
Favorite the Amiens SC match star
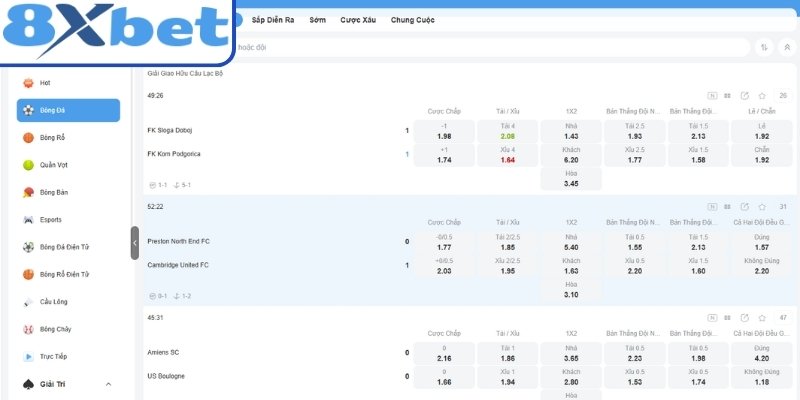click(762, 318)
